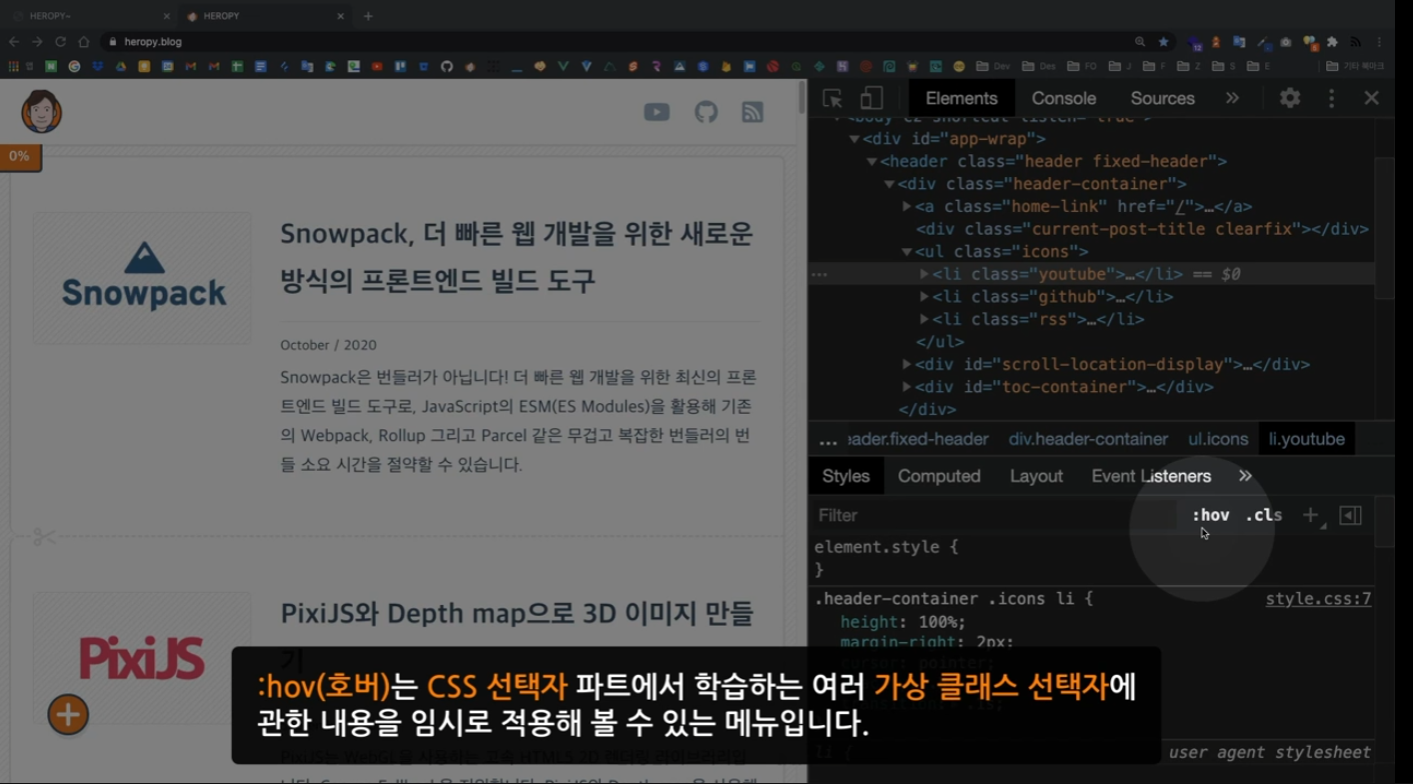Click breadcrumb li.youtube
Screen dimensions: 1413x784
point(1306,439)
